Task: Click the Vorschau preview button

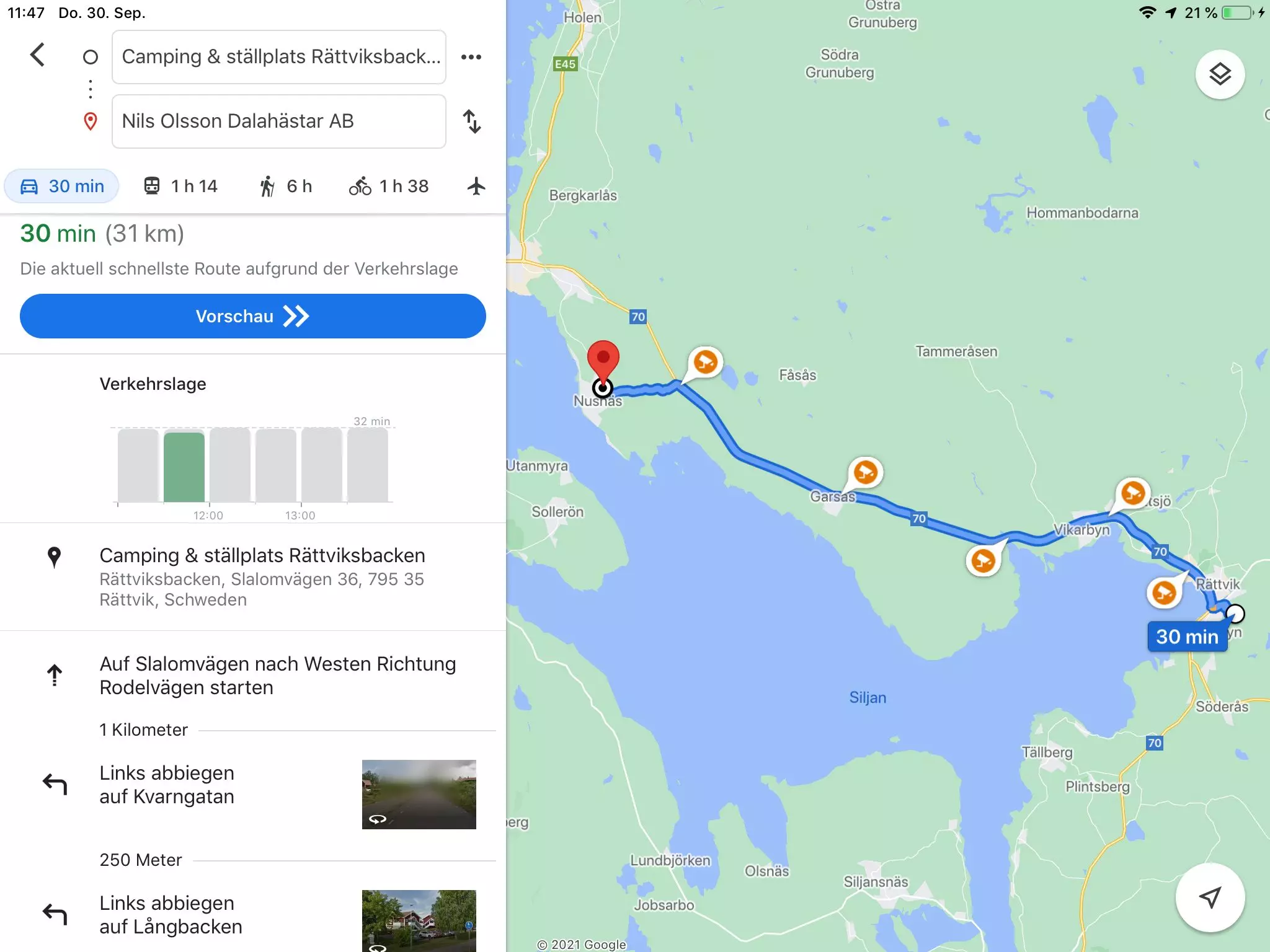Action: pyautogui.click(x=253, y=316)
